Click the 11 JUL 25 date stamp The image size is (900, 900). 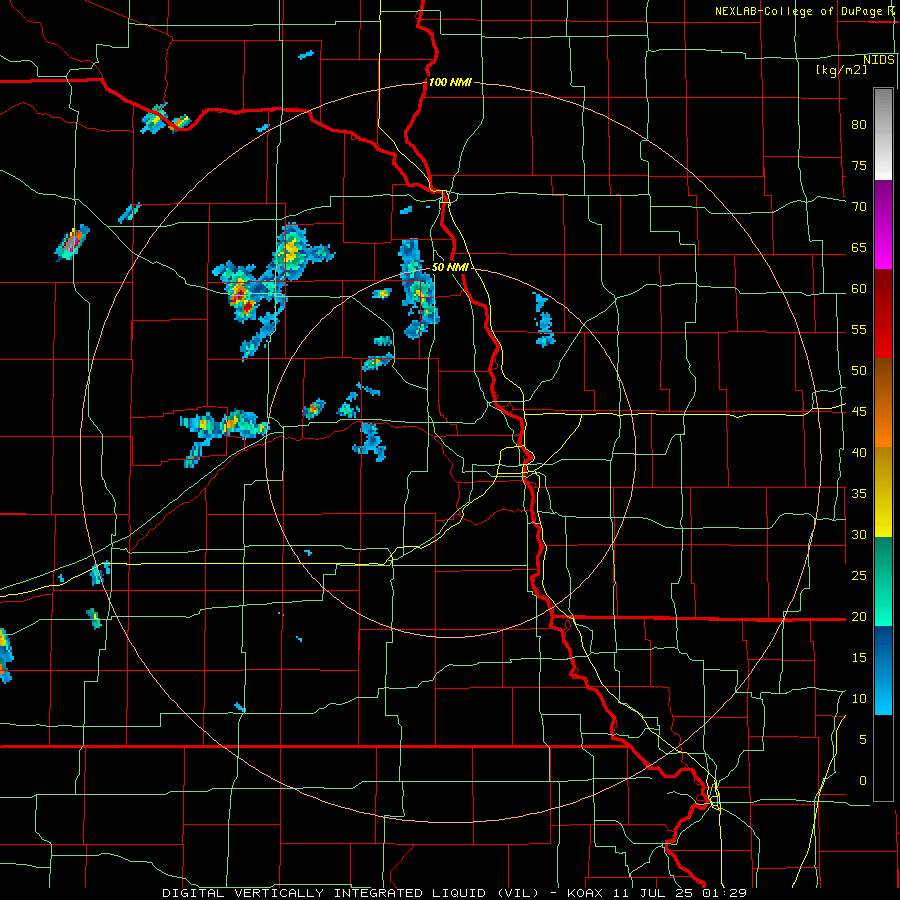(656, 893)
